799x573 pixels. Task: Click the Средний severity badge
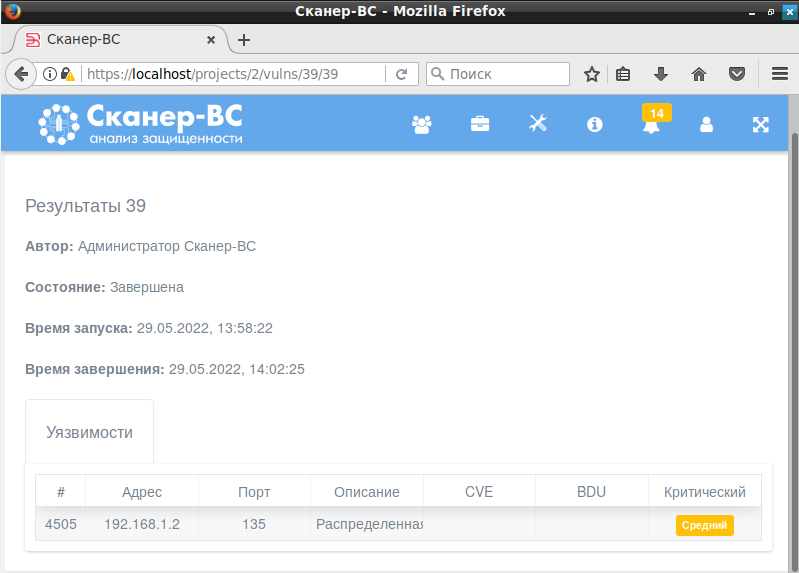[704, 525]
